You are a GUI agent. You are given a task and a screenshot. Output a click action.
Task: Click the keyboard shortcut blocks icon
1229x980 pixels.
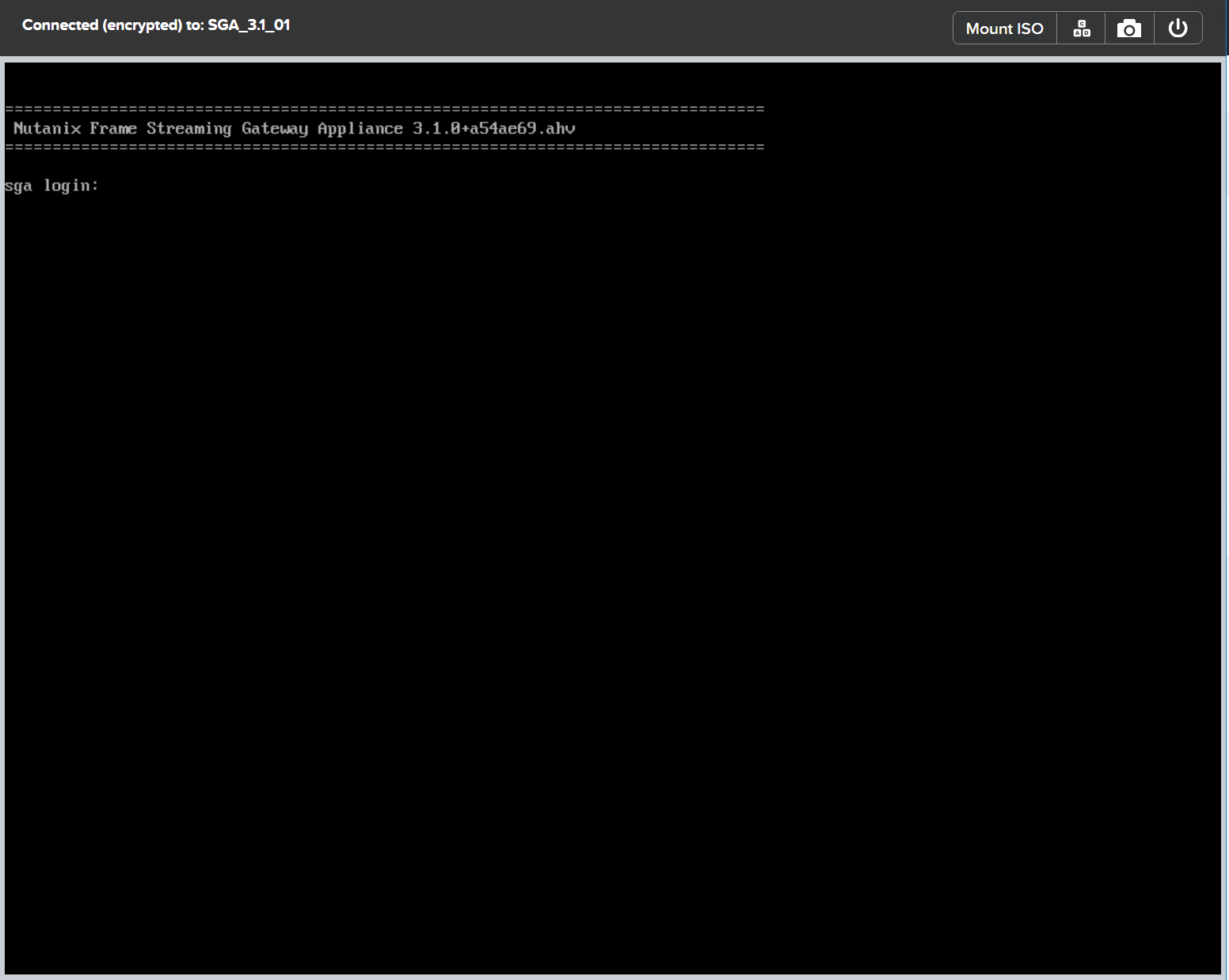(x=1080, y=28)
